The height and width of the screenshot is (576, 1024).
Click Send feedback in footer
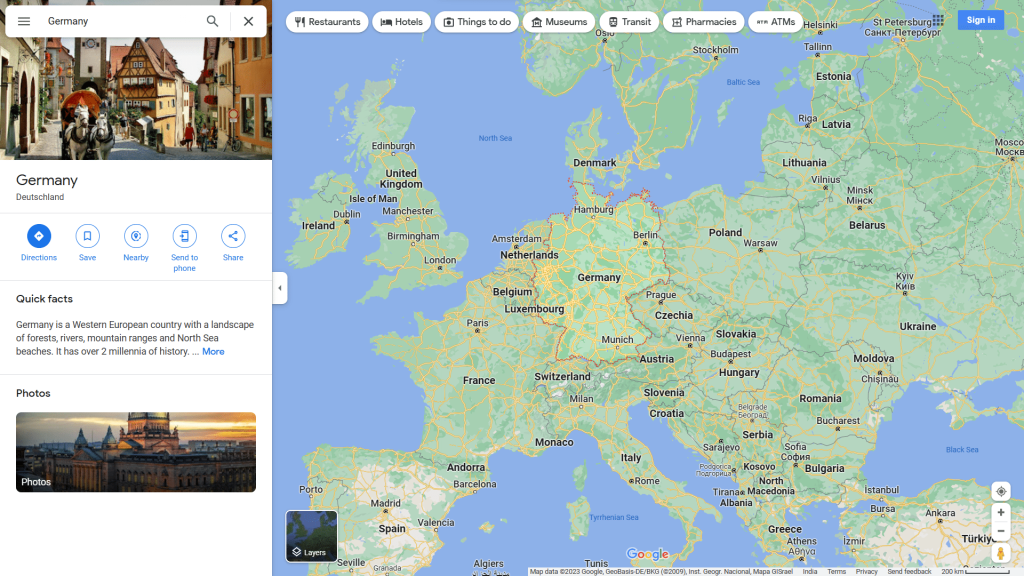pos(909,571)
